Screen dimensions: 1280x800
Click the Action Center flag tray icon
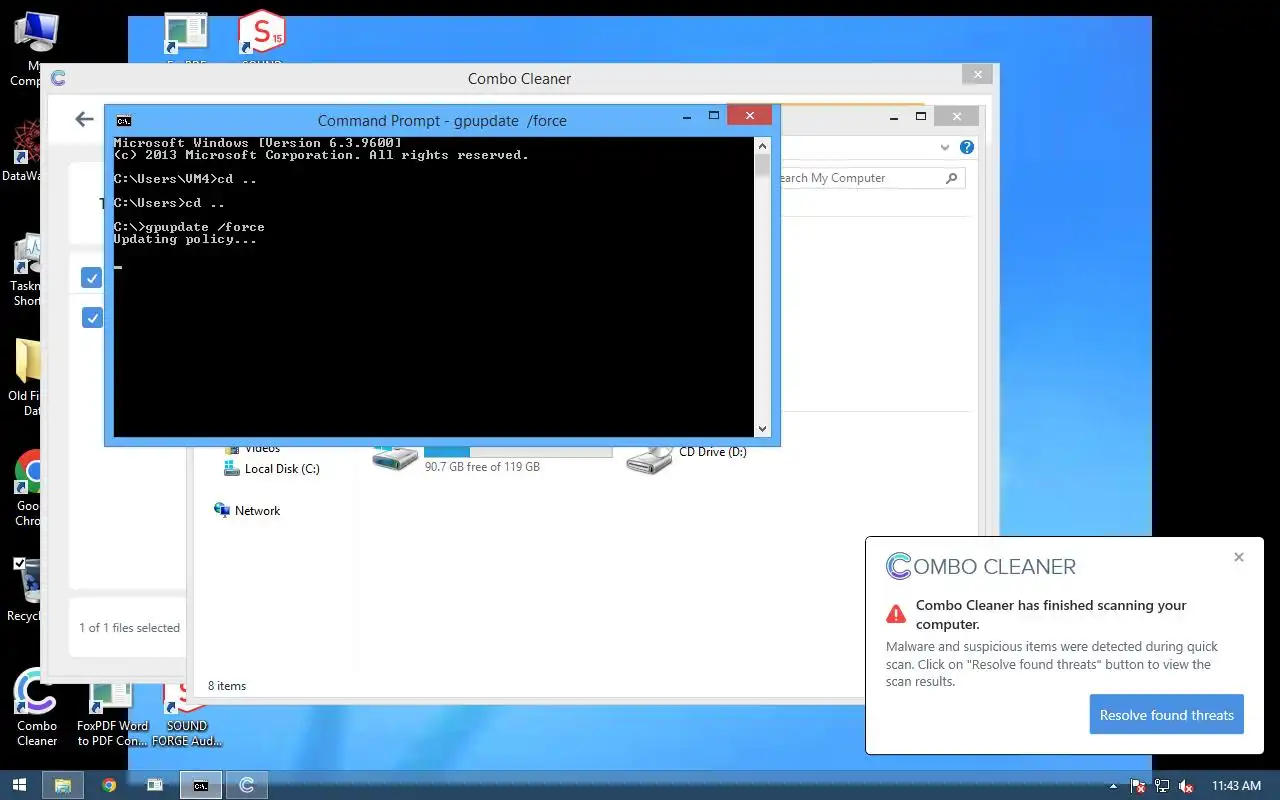[1138, 787]
